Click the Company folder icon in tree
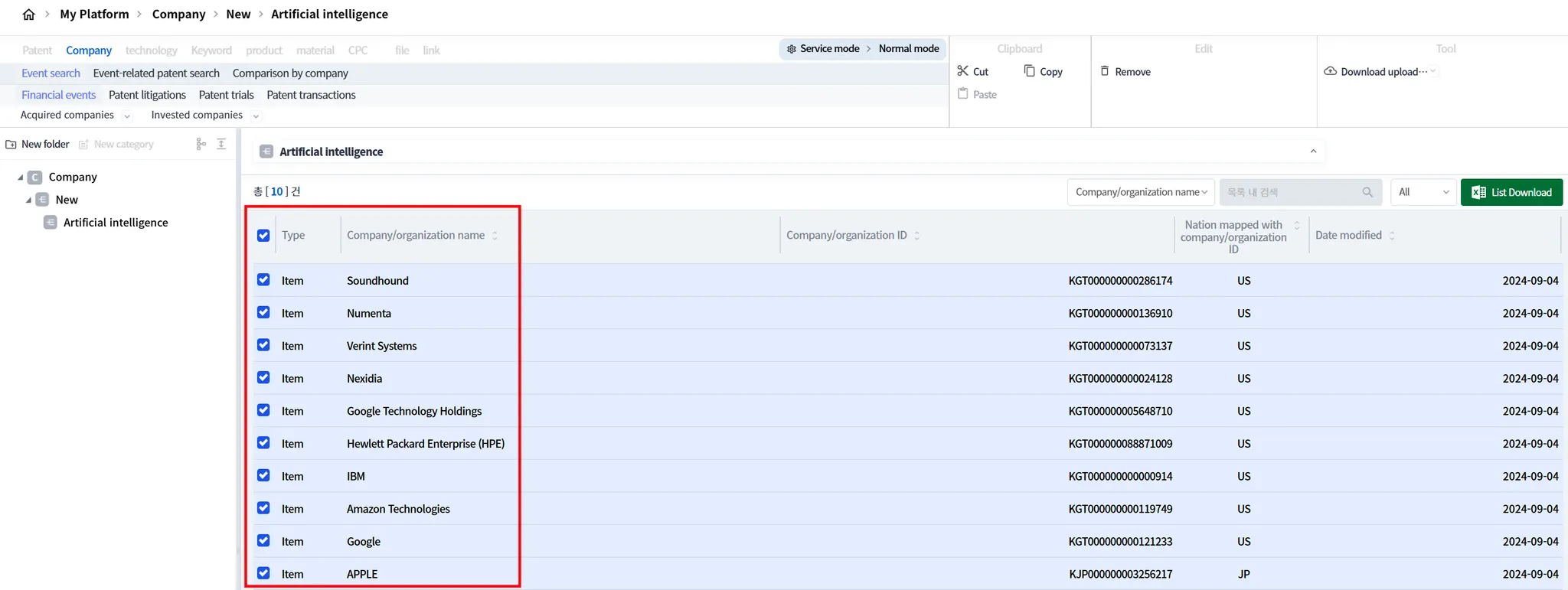 coord(35,178)
